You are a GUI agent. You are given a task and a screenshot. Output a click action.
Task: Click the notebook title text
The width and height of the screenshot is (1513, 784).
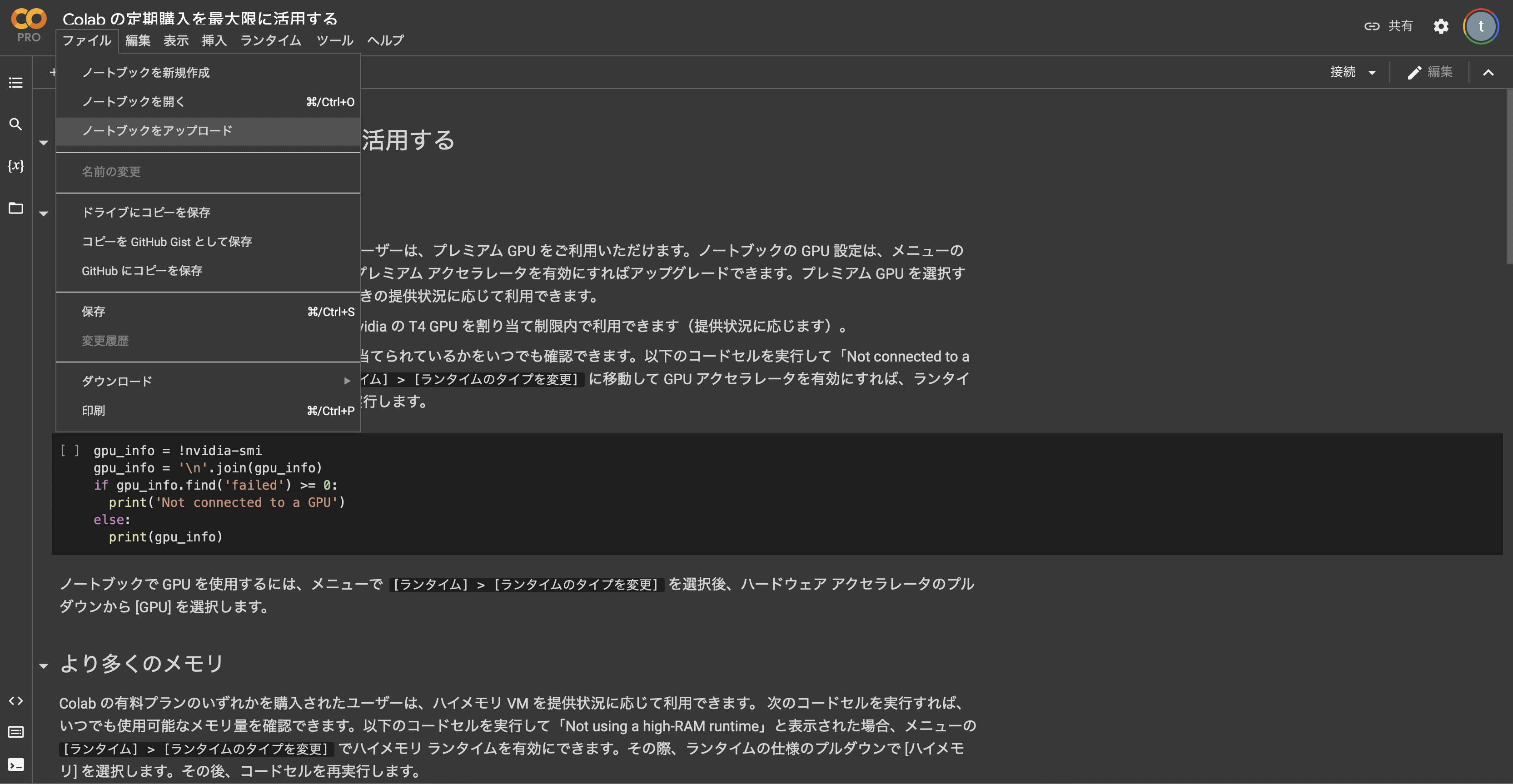pyautogui.click(x=200, y=18)
